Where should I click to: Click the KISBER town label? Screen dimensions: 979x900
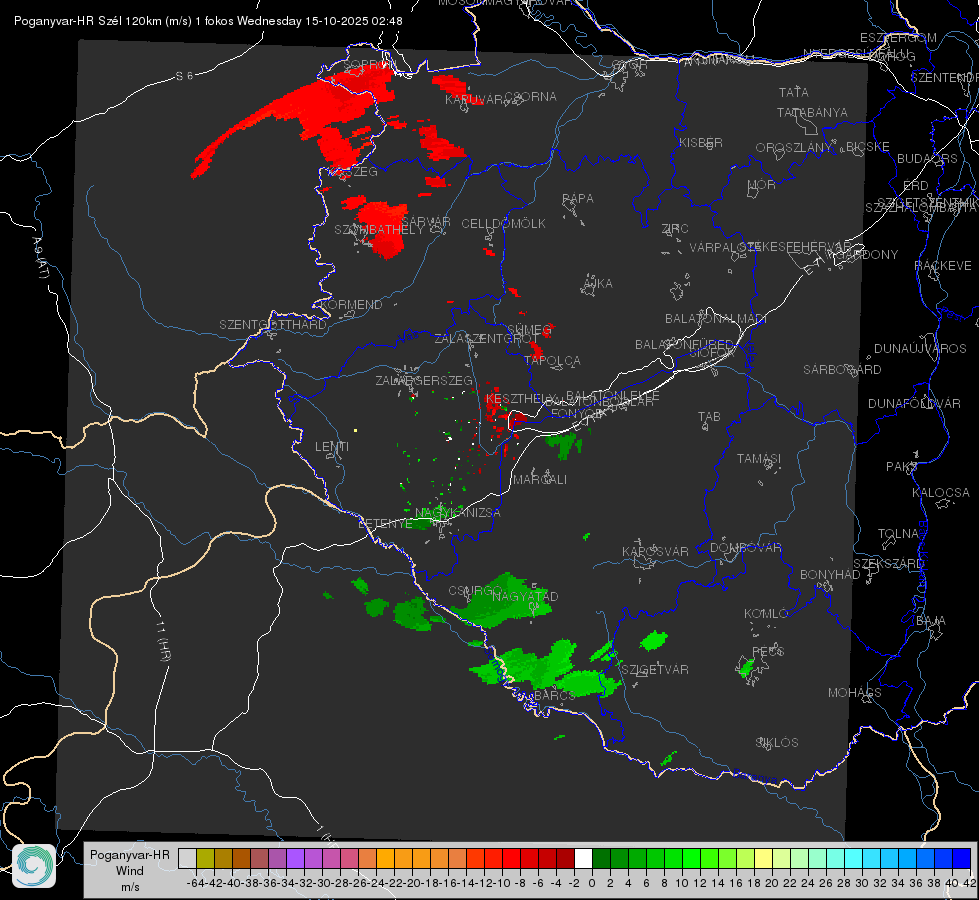(701, 143)
